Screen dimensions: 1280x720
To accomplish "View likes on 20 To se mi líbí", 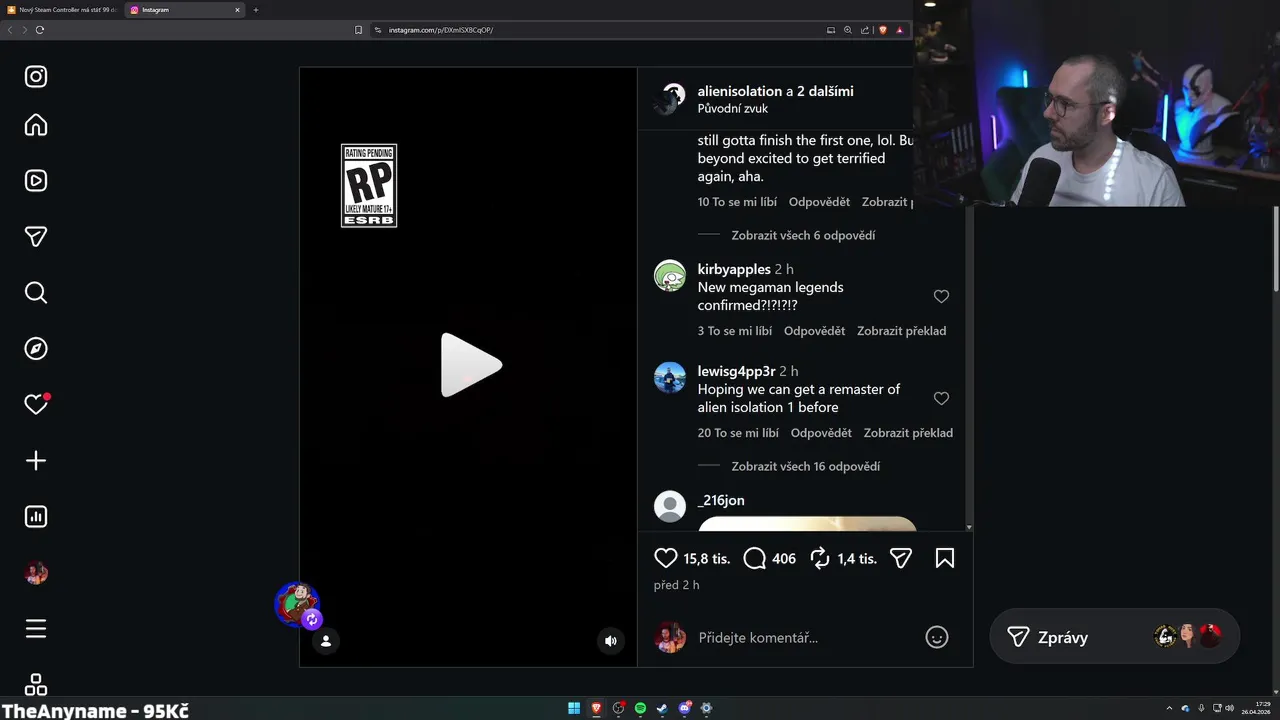I will coord(738,433).
